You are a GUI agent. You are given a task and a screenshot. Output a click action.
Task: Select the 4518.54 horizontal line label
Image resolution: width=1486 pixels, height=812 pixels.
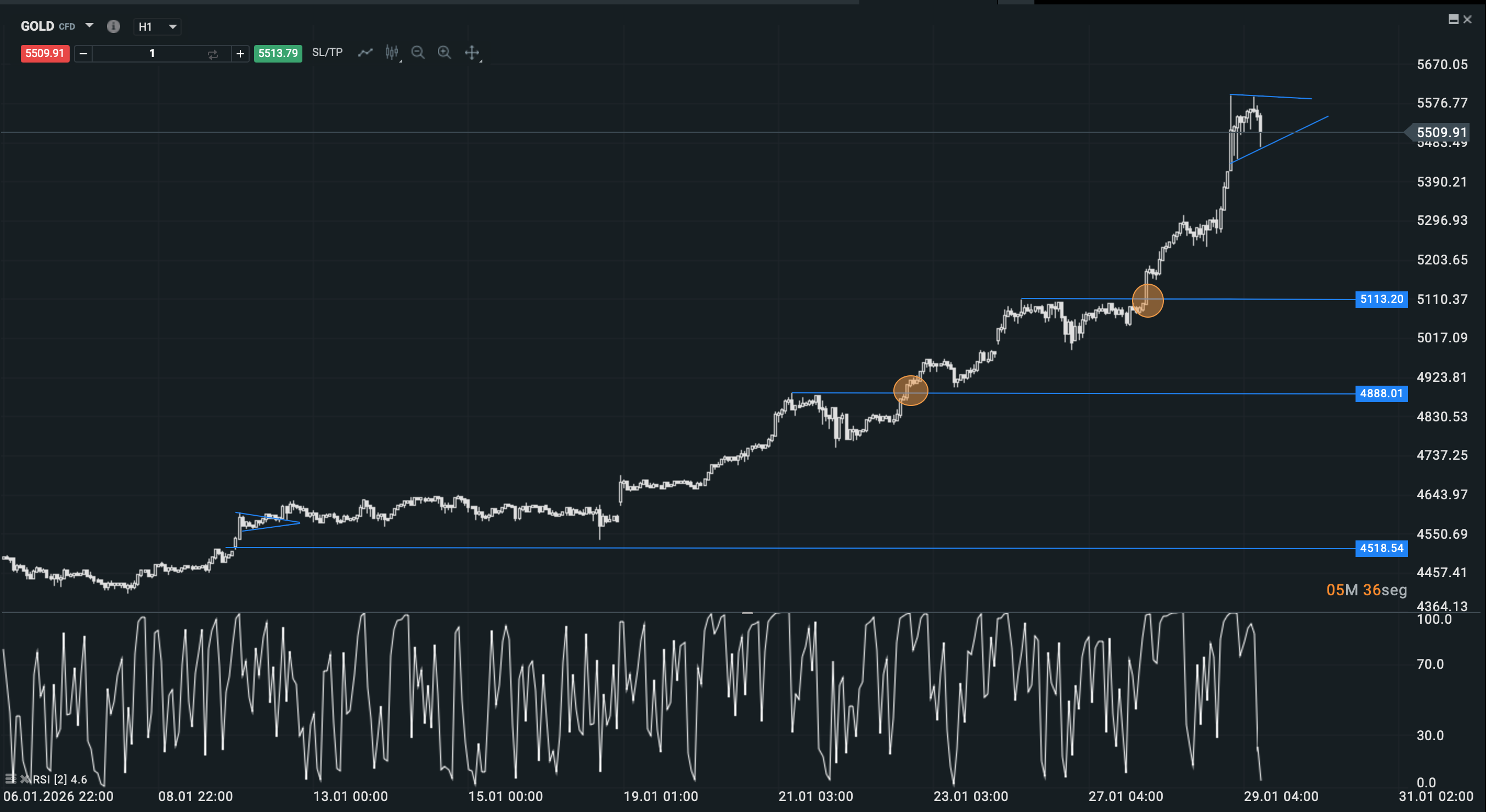pos(1381,548)
